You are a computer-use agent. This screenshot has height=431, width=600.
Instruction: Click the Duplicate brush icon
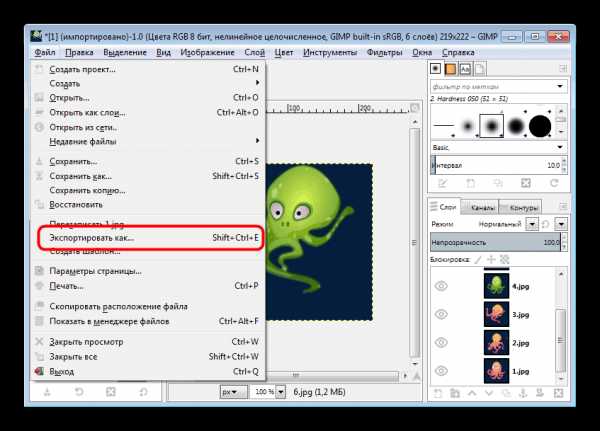[498, 183]
